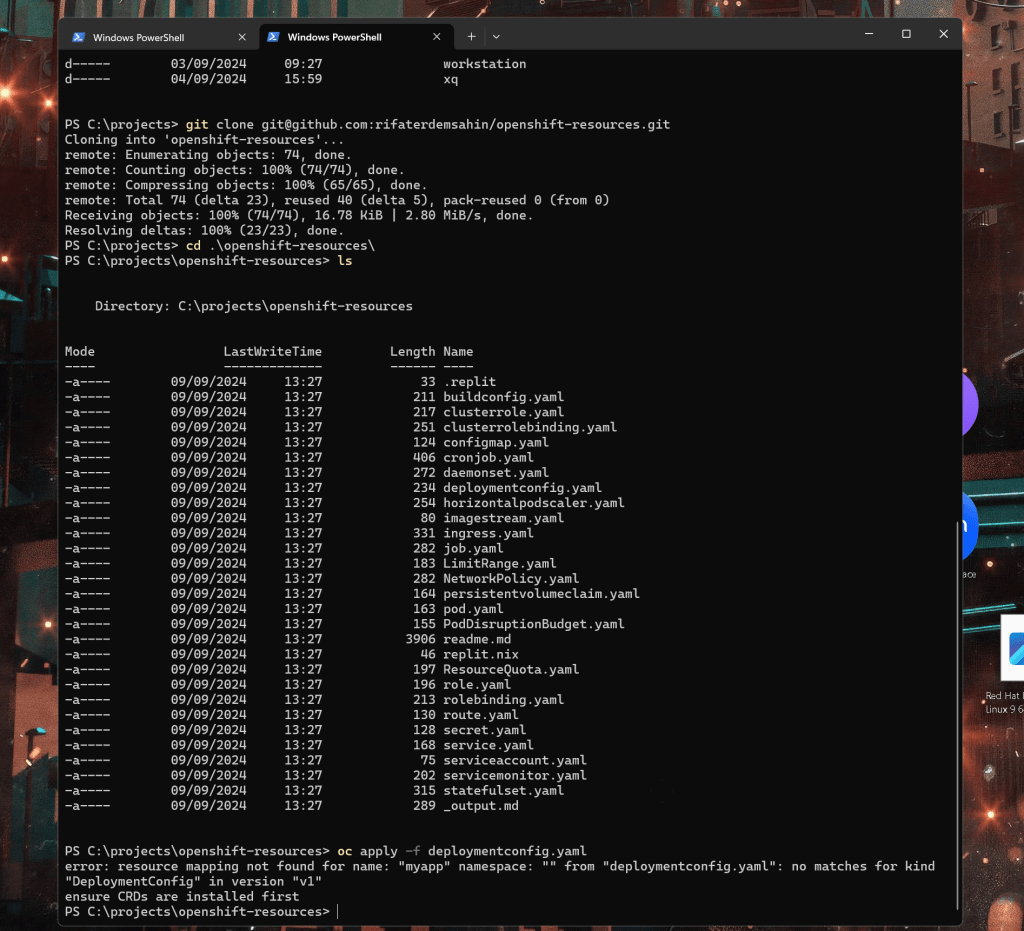Click the terminal vertical scrollbar thumb
The height and width of the screenshot is (931, 1024).
957,714
